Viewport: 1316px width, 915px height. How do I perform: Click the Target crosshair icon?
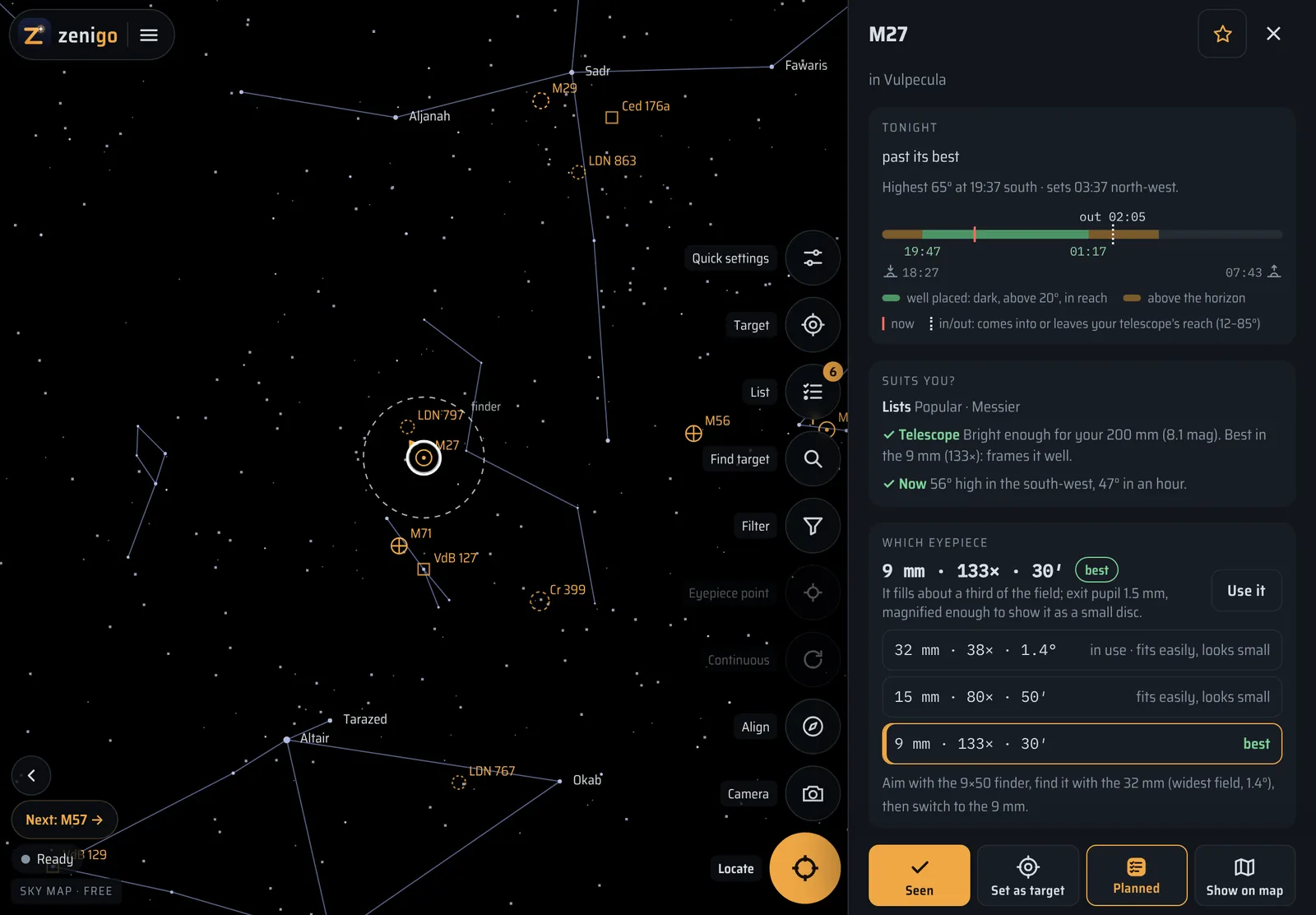pos(813,325)
